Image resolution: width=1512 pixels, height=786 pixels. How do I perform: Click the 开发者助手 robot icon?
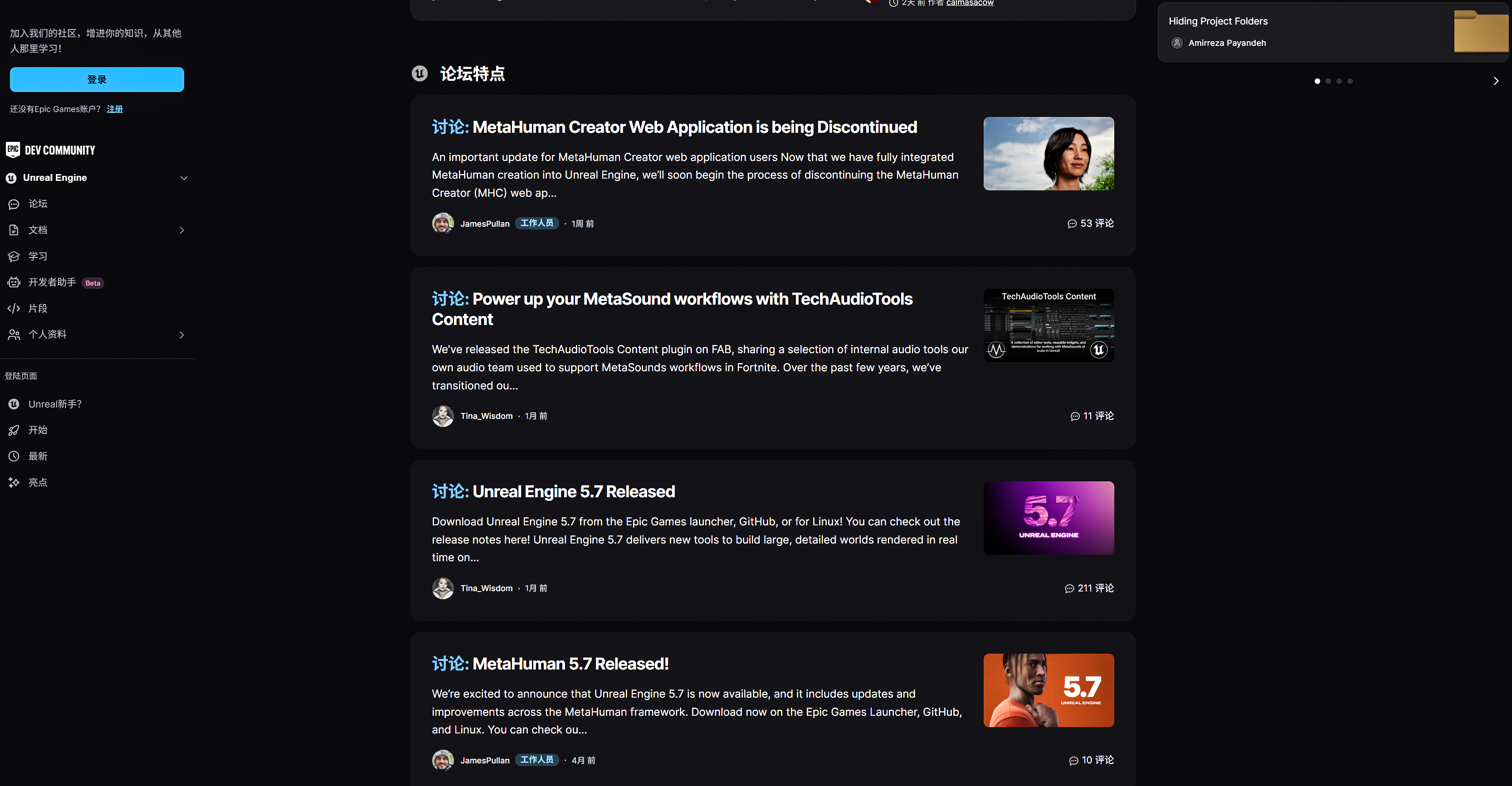click(x=14, y=282)
